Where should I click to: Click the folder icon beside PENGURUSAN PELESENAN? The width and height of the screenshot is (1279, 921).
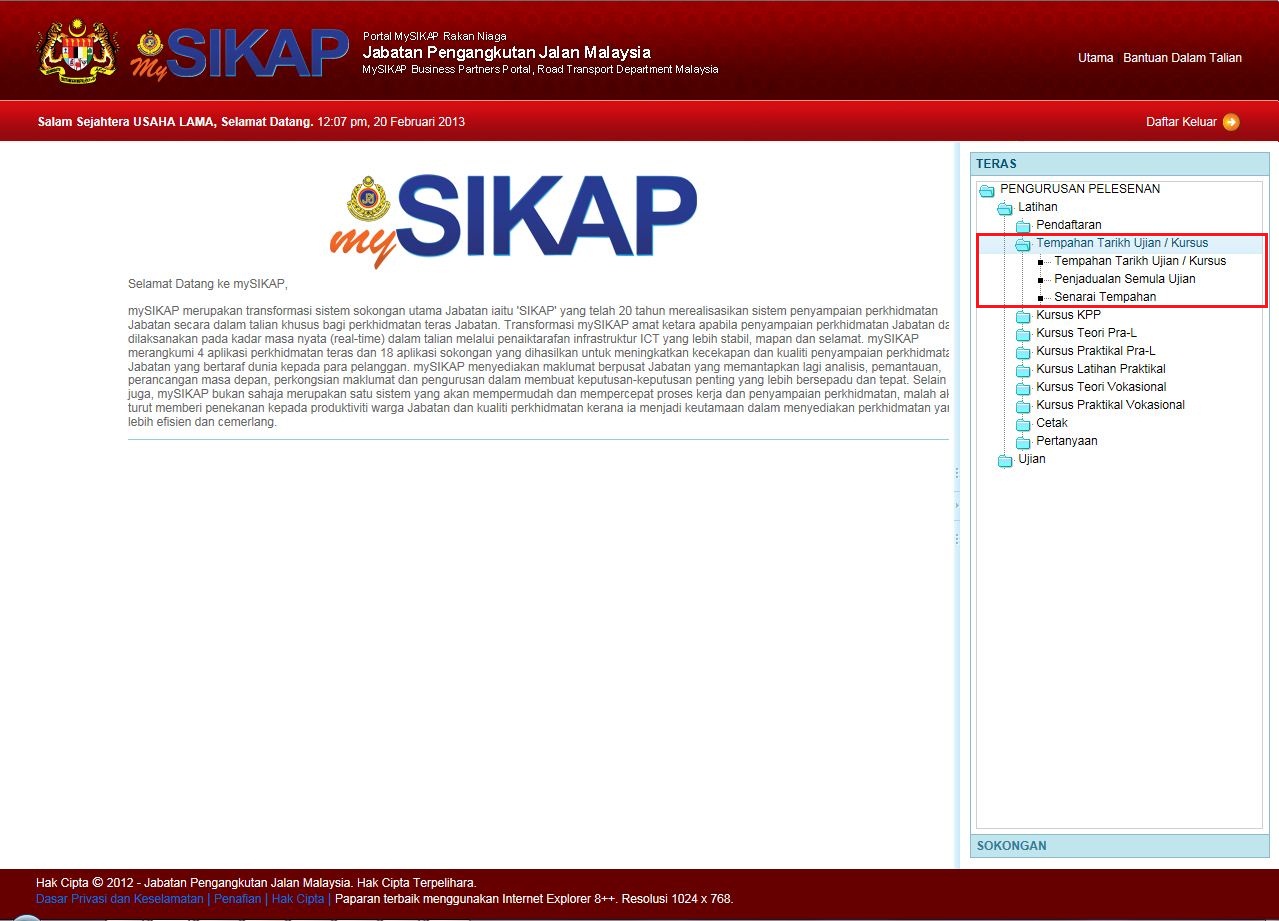[987, 190]
